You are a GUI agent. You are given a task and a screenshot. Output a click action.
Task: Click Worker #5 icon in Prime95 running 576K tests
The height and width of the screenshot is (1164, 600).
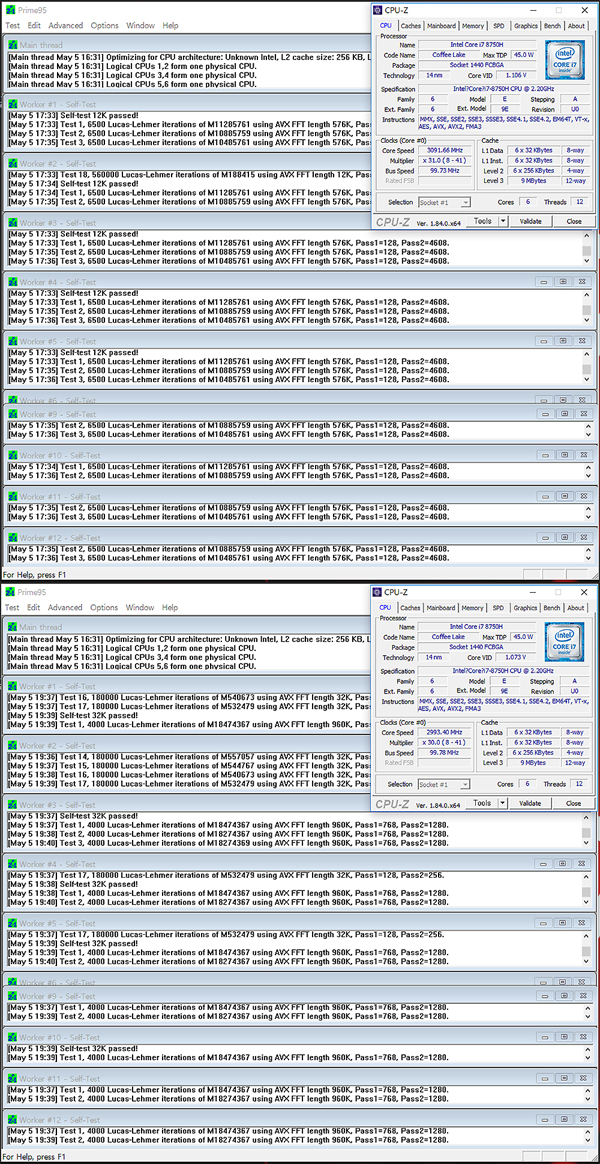[12, 341]
